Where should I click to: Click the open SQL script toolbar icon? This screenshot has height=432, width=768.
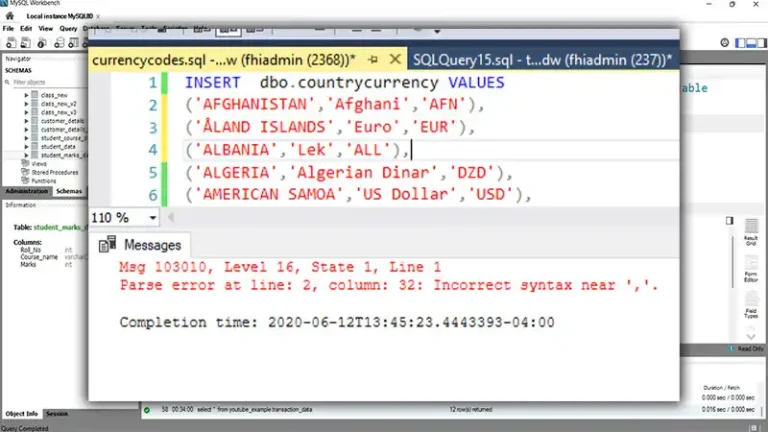(25, 43)
